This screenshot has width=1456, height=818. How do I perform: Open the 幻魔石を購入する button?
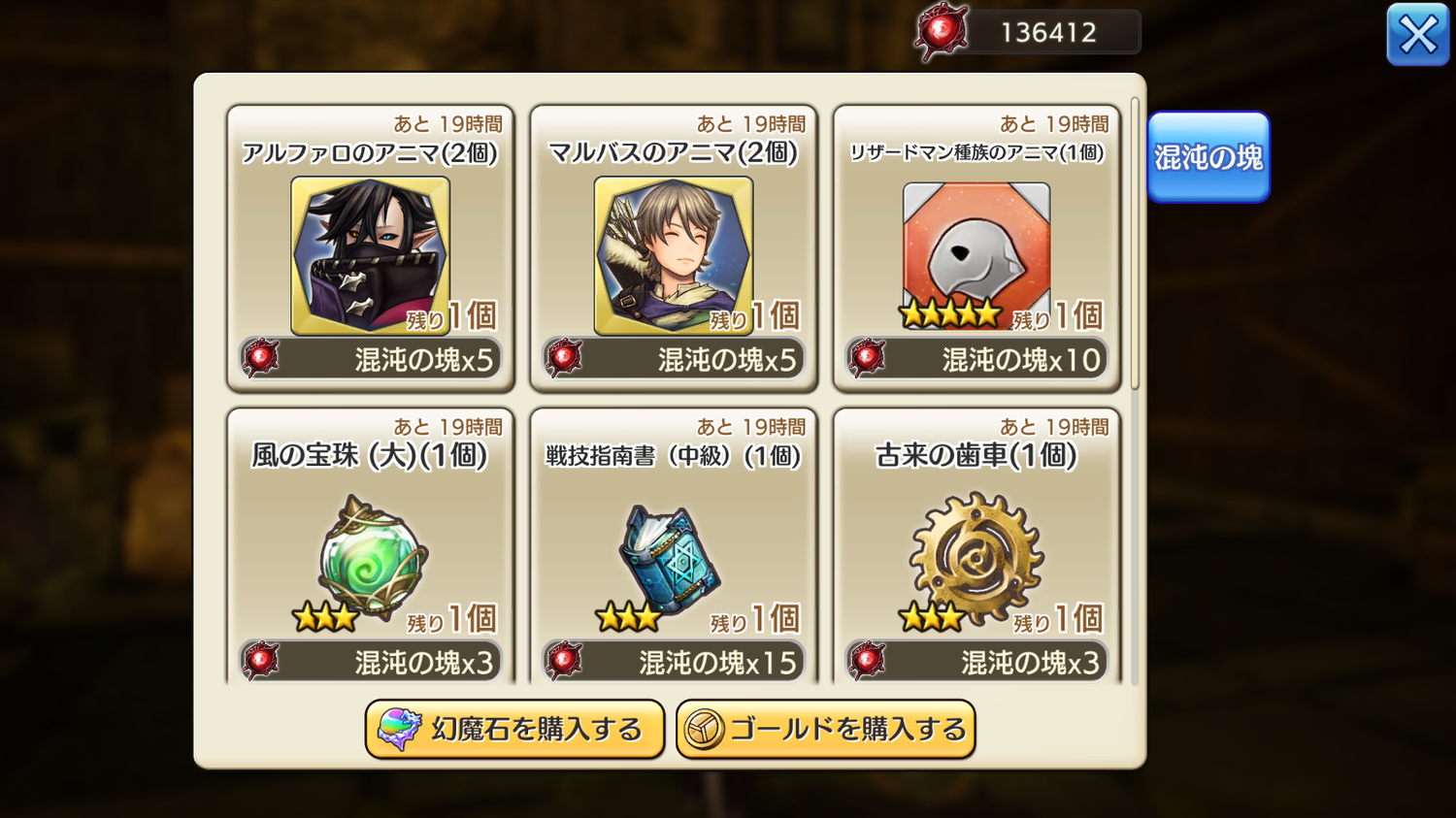coord(514,729)
